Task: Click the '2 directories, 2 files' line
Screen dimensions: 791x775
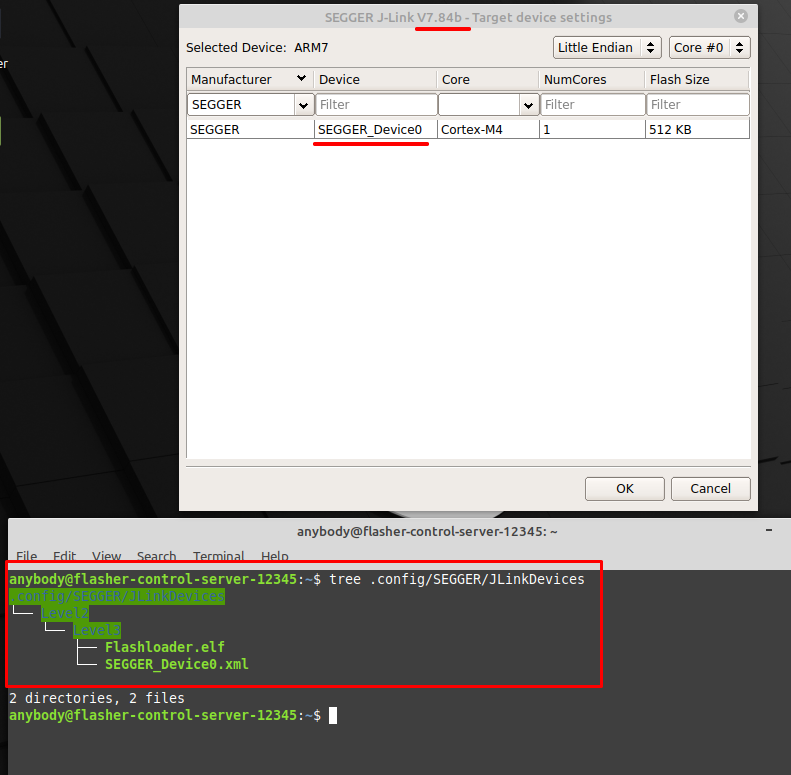Action: pyautogui.click(x=97, y=698)
